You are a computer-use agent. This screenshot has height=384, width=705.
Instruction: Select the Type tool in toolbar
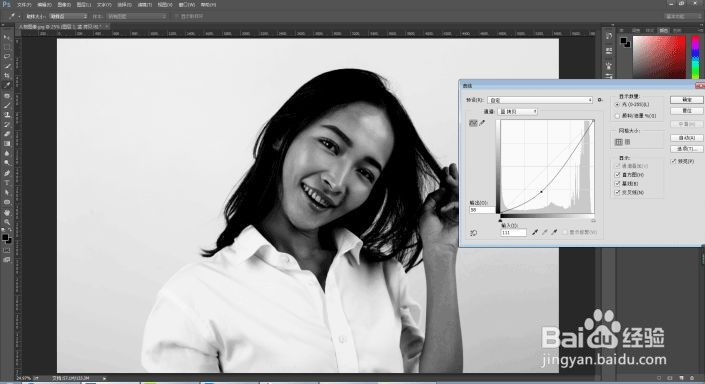7,183
